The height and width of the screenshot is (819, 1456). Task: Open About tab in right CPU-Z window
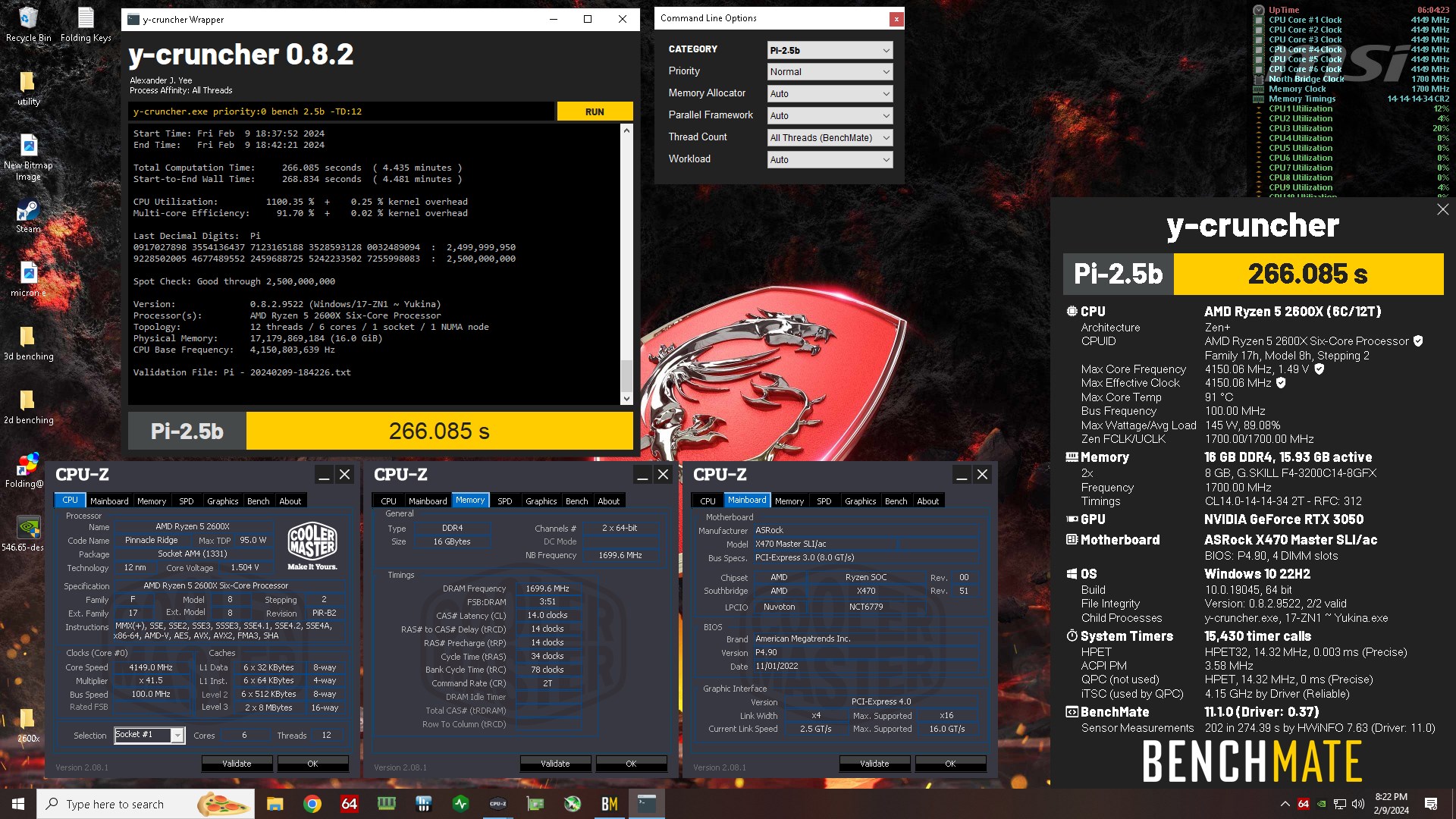pyautogui.click(x=927, y=501)
